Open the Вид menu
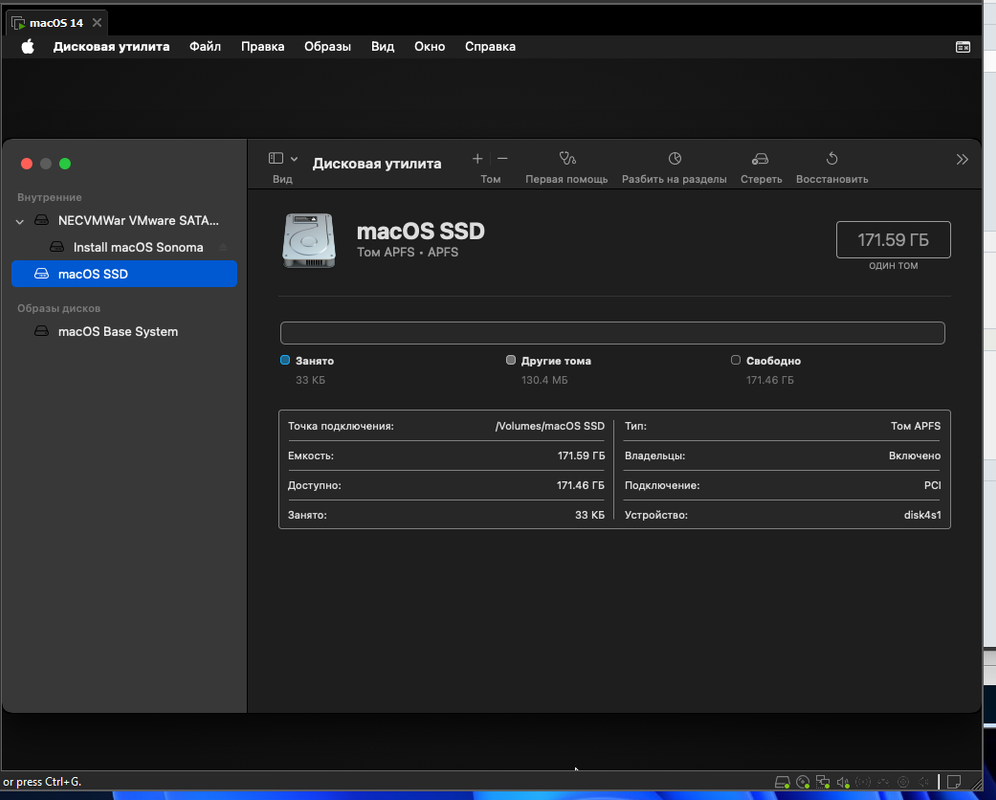The height and width of the screenshot is (800, 996). tap(382, 46)
